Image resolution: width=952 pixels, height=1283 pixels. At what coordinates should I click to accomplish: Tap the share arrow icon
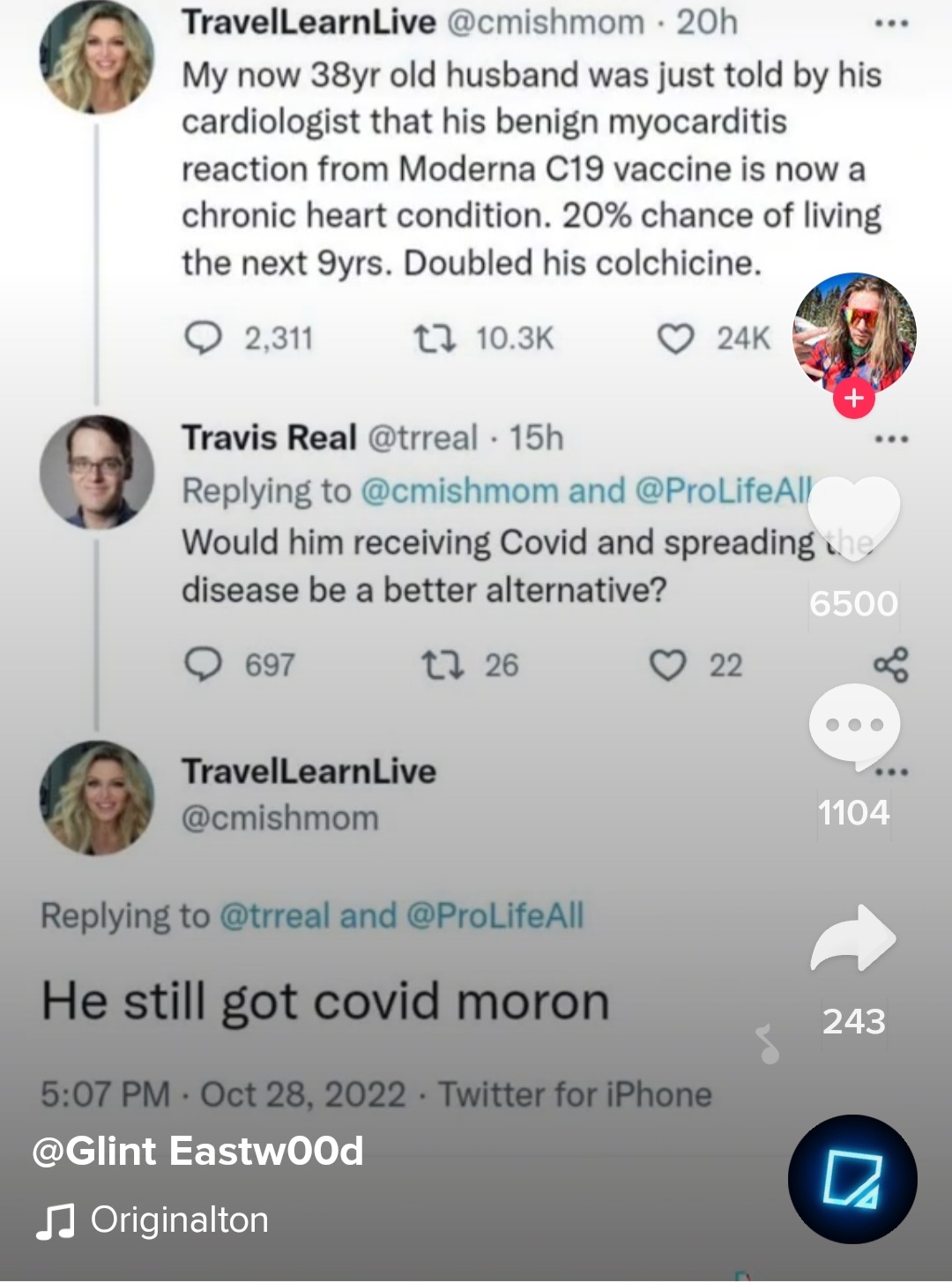coord(853,938)
